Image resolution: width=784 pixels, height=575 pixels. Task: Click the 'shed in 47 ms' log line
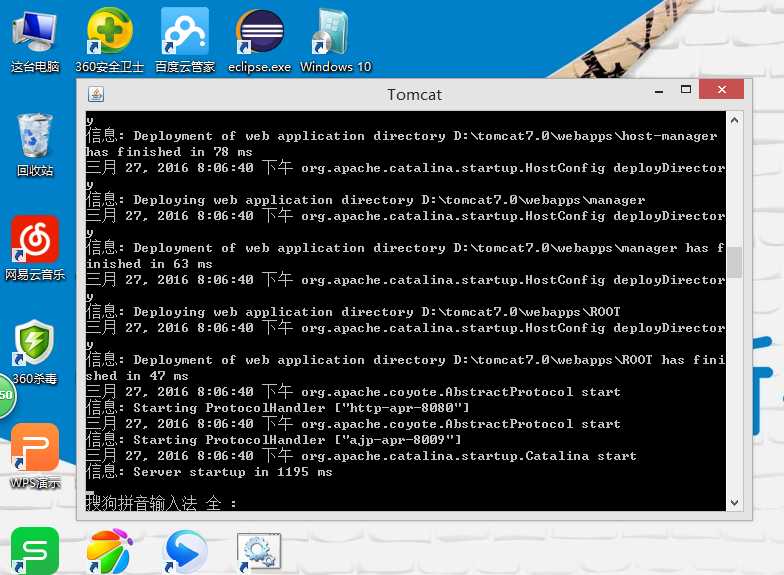(x=137, y=376)
